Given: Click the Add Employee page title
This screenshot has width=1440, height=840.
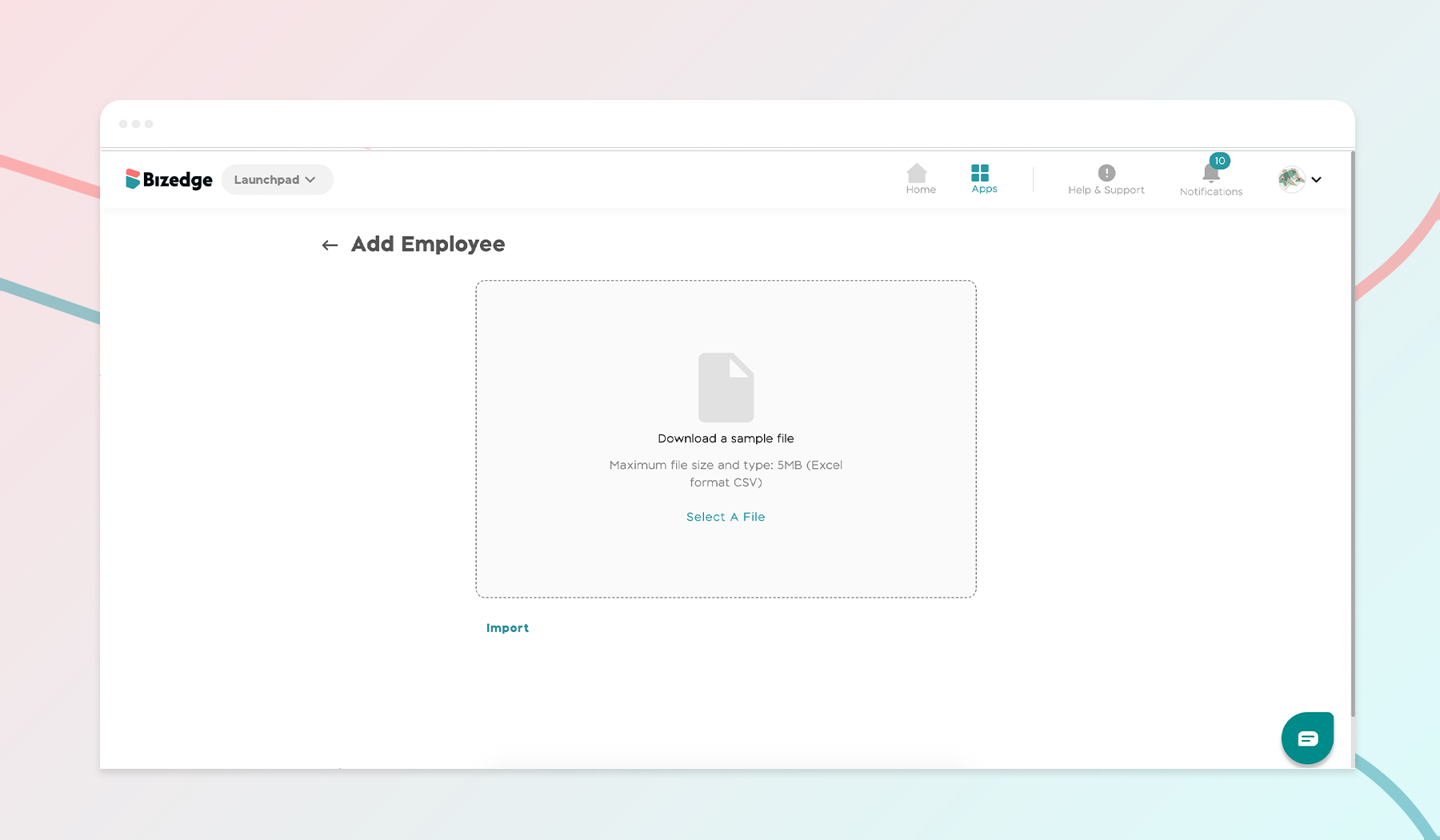Looking at the screenshot, I should pyautogui.click(x=427, y=245).
